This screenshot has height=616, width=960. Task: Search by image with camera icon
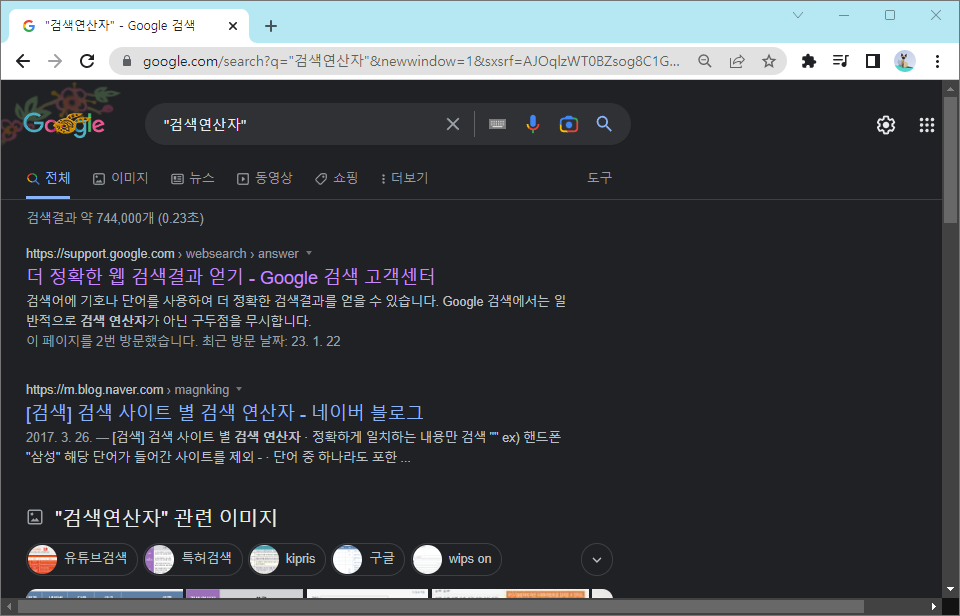569,124
